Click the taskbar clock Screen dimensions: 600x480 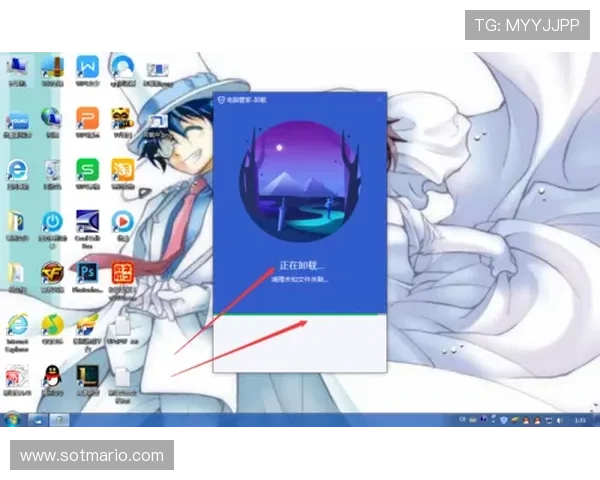tap(581, 419)
